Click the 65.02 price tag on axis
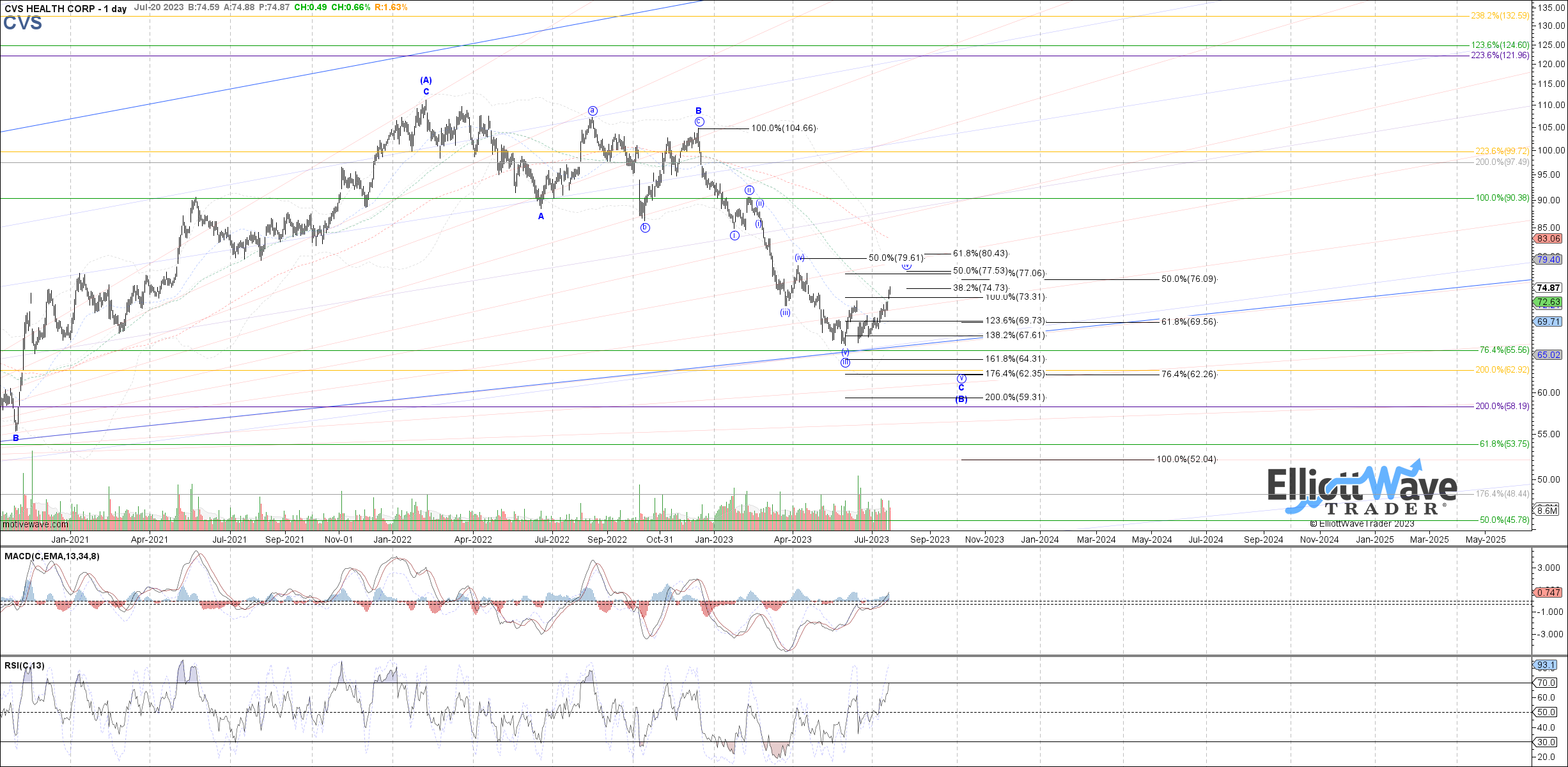 (x=1549, y=355)
